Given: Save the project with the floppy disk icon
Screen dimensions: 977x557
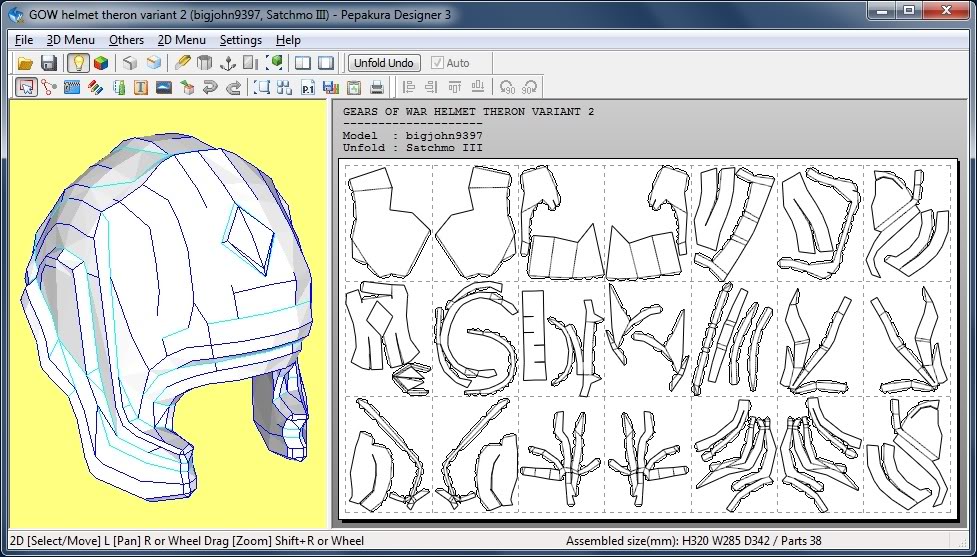Looking at the screenshot, I should coord(49,63).
